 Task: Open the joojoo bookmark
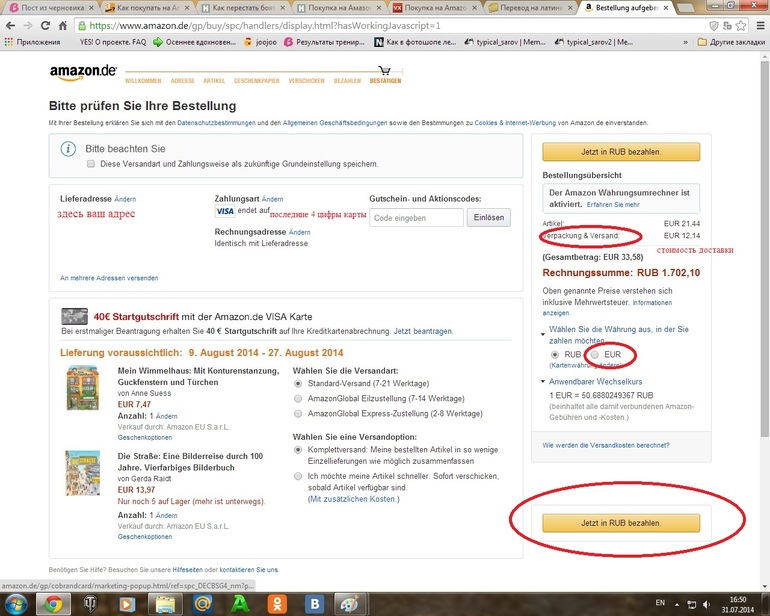pos(260,42)
